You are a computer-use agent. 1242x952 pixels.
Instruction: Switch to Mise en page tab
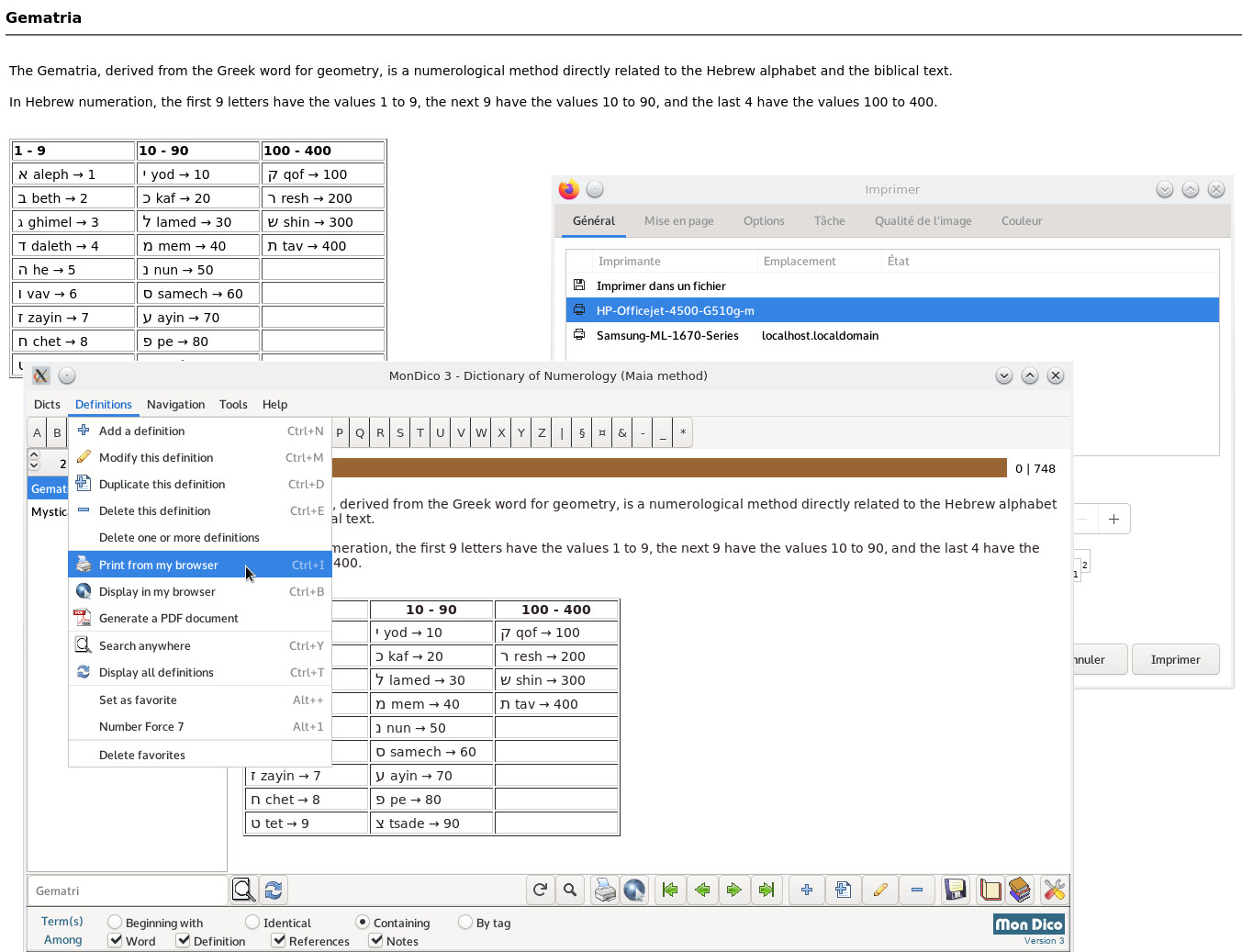coord(678,220)
